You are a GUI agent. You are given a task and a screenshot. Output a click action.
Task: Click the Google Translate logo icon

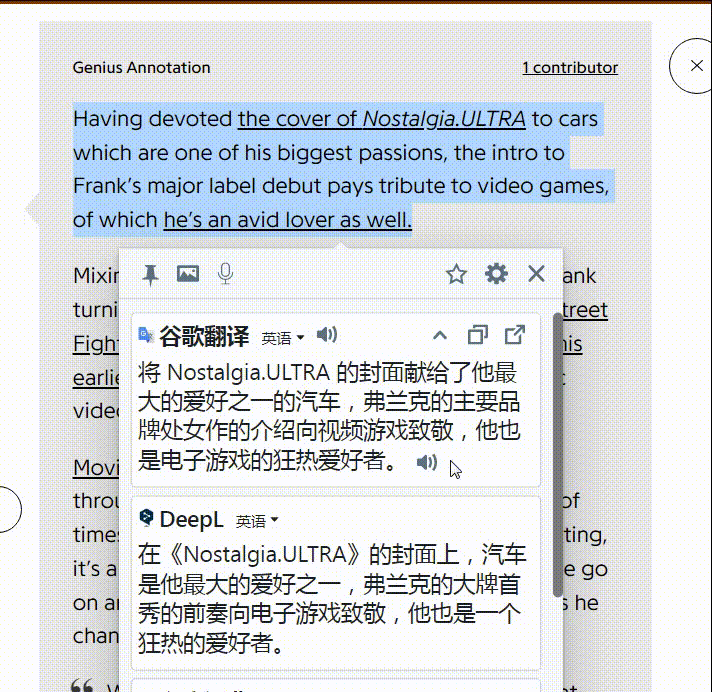point(146,335)
